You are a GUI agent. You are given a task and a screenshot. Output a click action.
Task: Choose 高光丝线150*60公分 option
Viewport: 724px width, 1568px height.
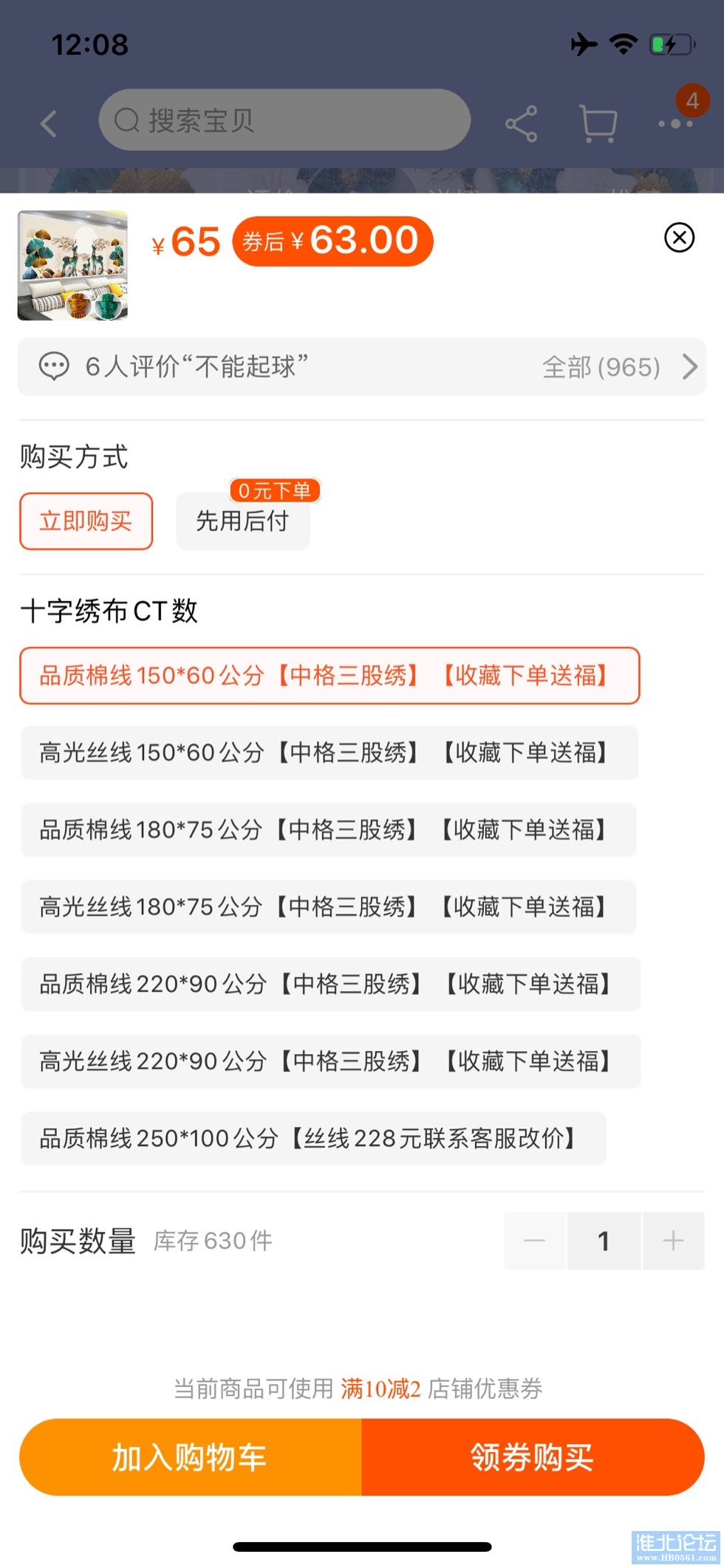click(329, 753)
